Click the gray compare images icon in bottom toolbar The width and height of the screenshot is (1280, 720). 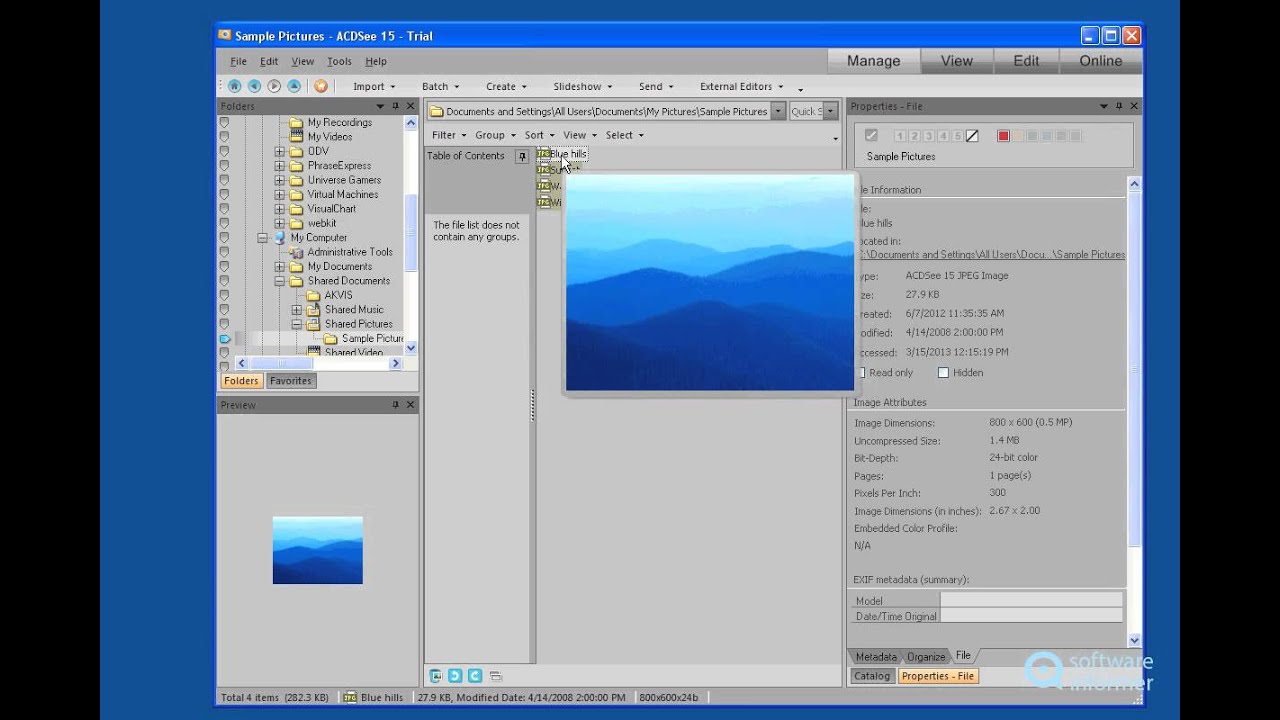click(x=496, y=676)
